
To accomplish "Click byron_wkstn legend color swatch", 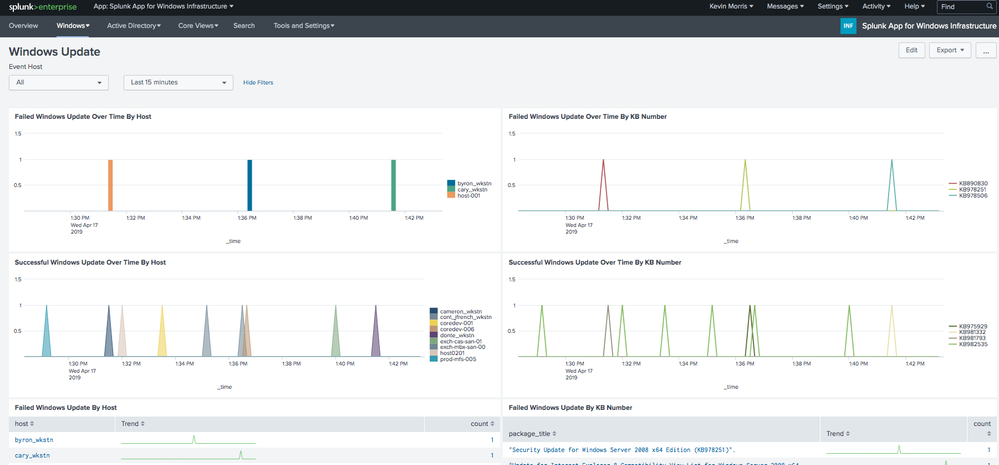I will (451, 183).
